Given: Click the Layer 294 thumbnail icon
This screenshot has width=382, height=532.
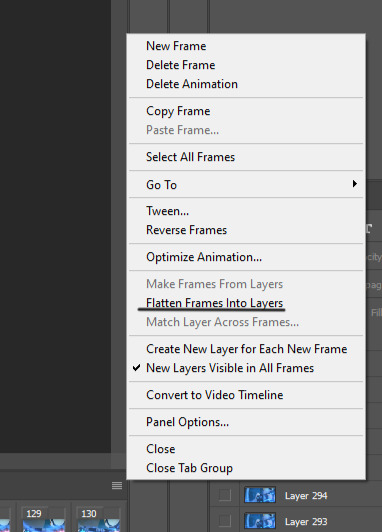Looking at the screenshot, I should [x=260, y=495].
